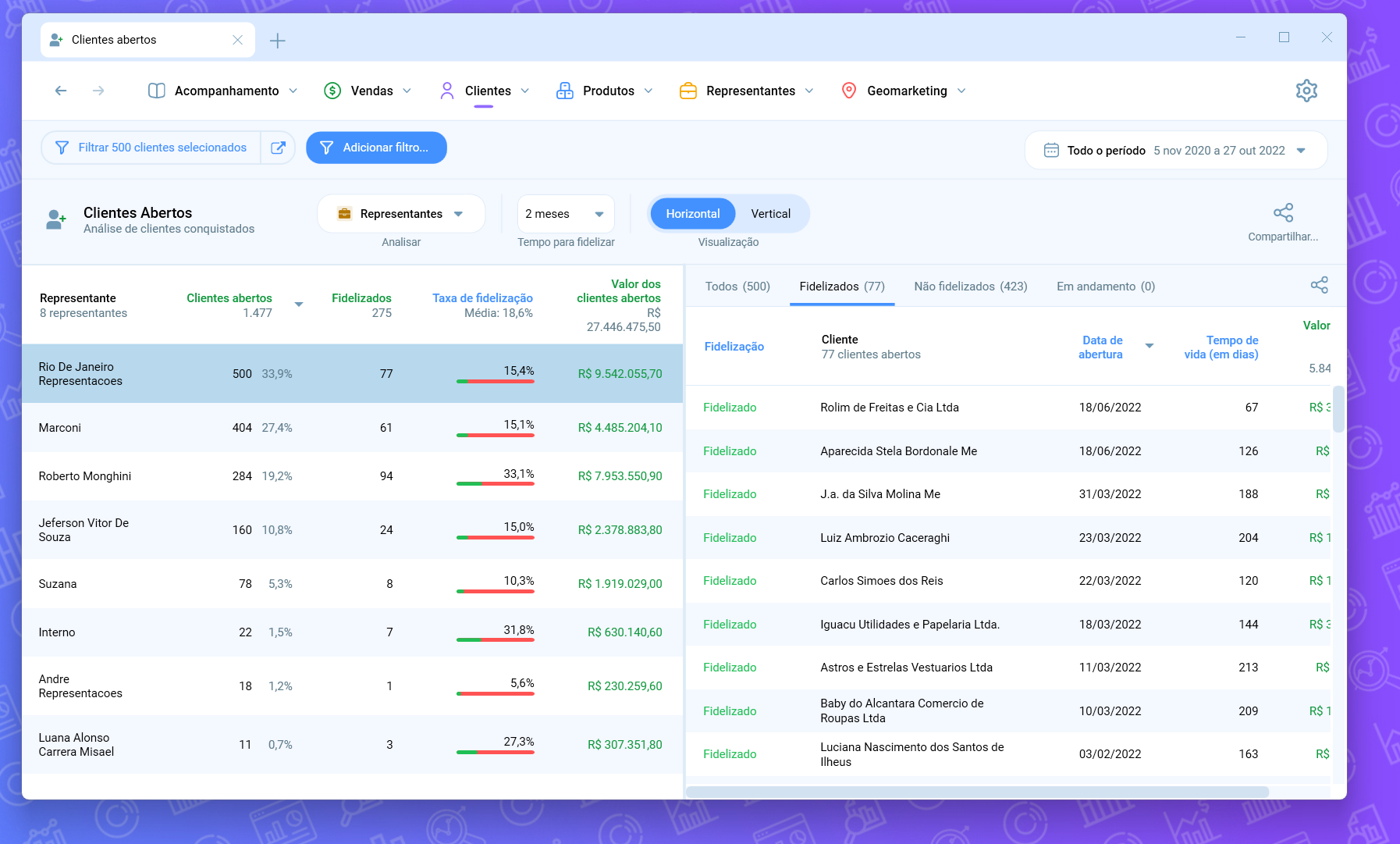This screenshot has height=844, width=1400.
Task: Open the settings gear icon
Action: pos(1306,91)
